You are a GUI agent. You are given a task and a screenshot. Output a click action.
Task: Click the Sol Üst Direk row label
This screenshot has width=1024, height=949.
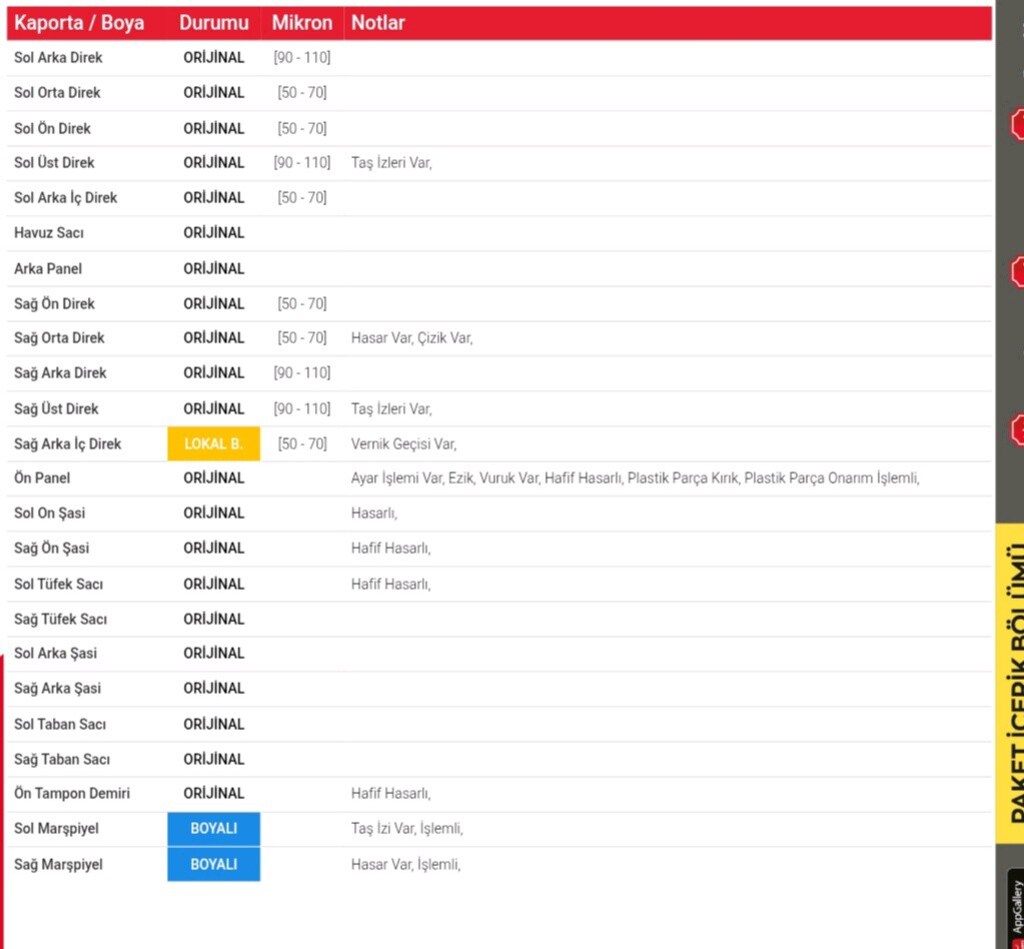tap(54, 163)
